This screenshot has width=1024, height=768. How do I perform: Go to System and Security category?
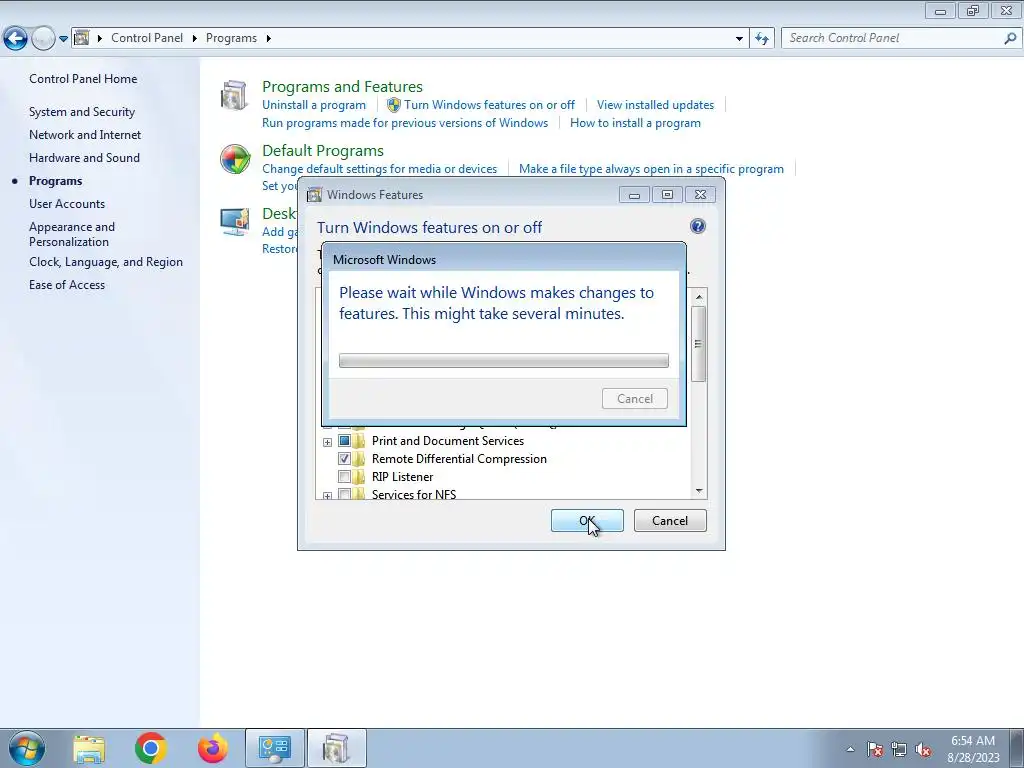point(82,112)
